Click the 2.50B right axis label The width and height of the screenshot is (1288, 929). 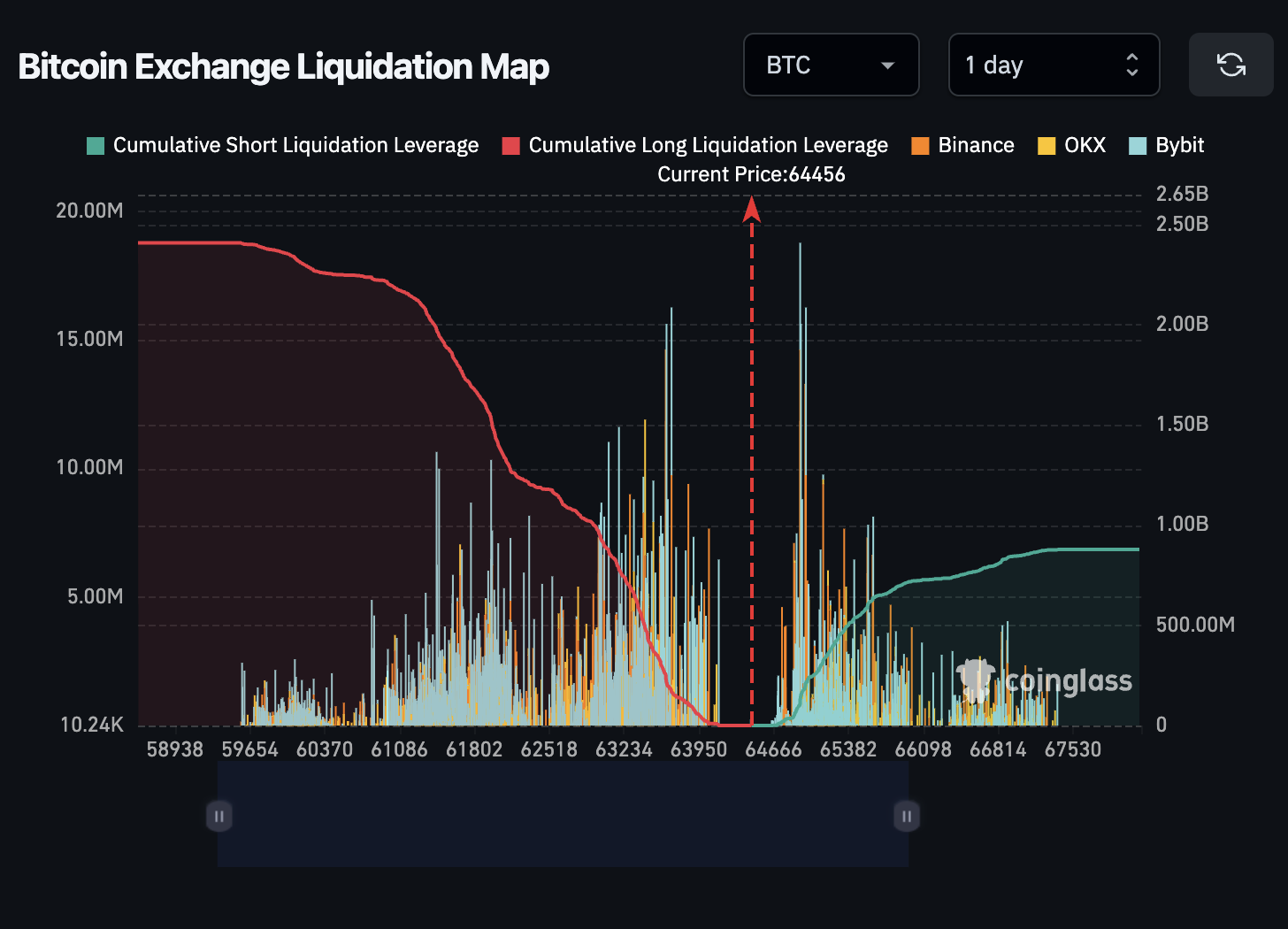point(1182,224)
